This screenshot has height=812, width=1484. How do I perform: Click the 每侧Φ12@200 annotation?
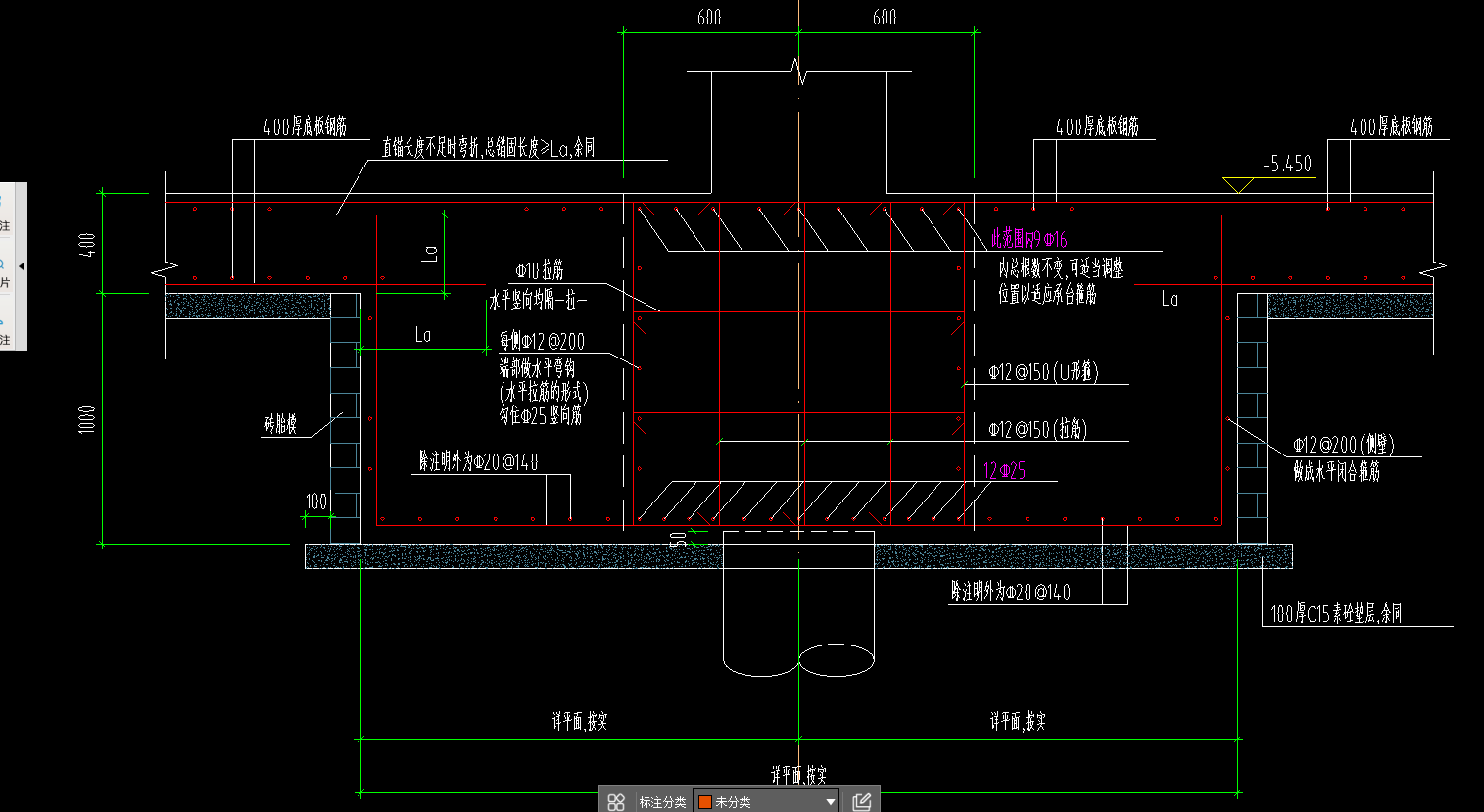(x=542, y=341)
